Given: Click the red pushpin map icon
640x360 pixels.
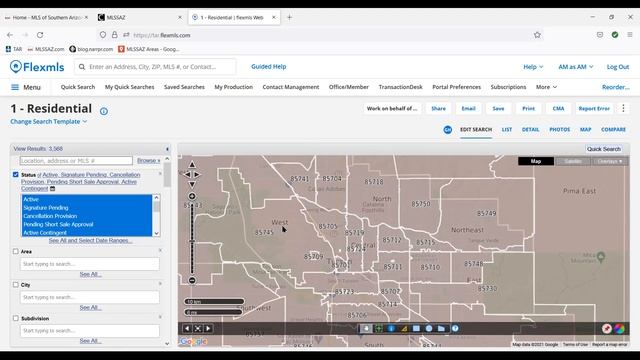Looking at the screenshot, I should pyautogui.click(x=607, y=329).
